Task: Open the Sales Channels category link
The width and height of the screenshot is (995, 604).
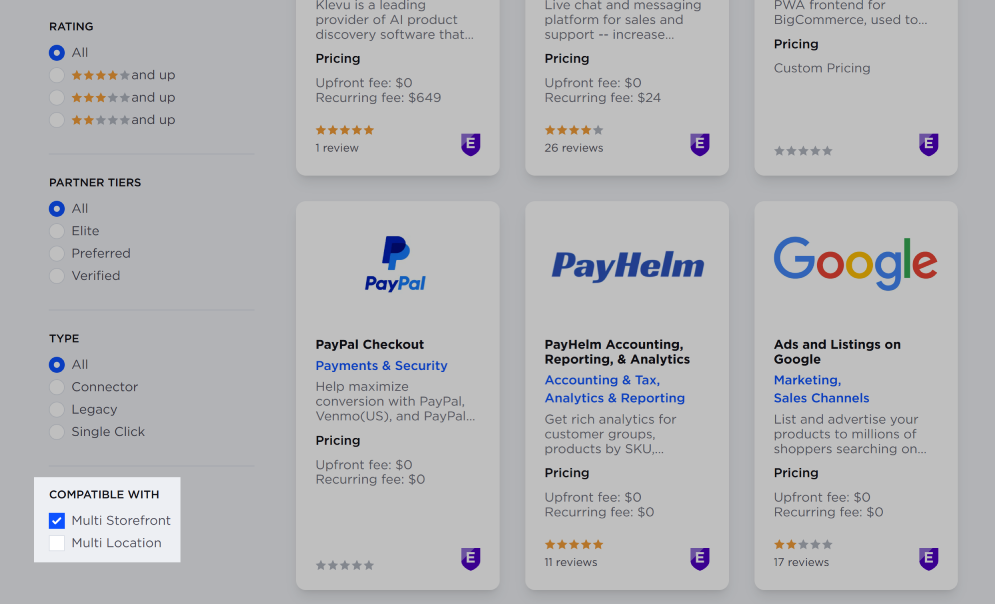Action: coord(821,398)
